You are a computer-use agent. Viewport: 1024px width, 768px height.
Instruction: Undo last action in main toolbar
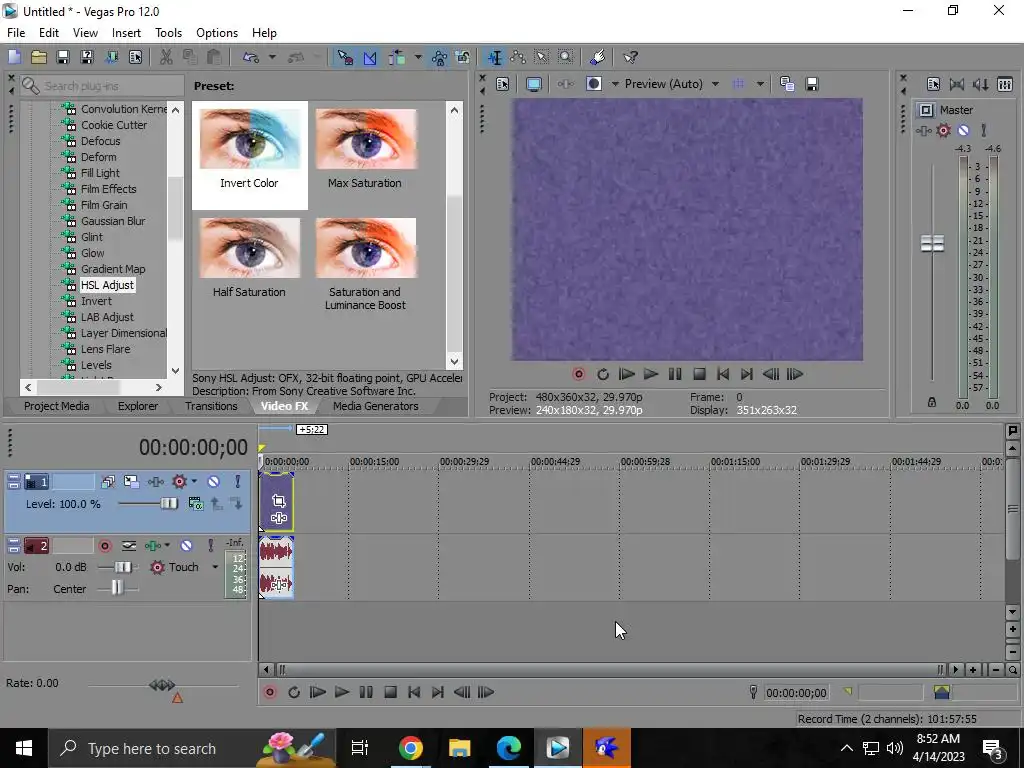coord(251,57)
